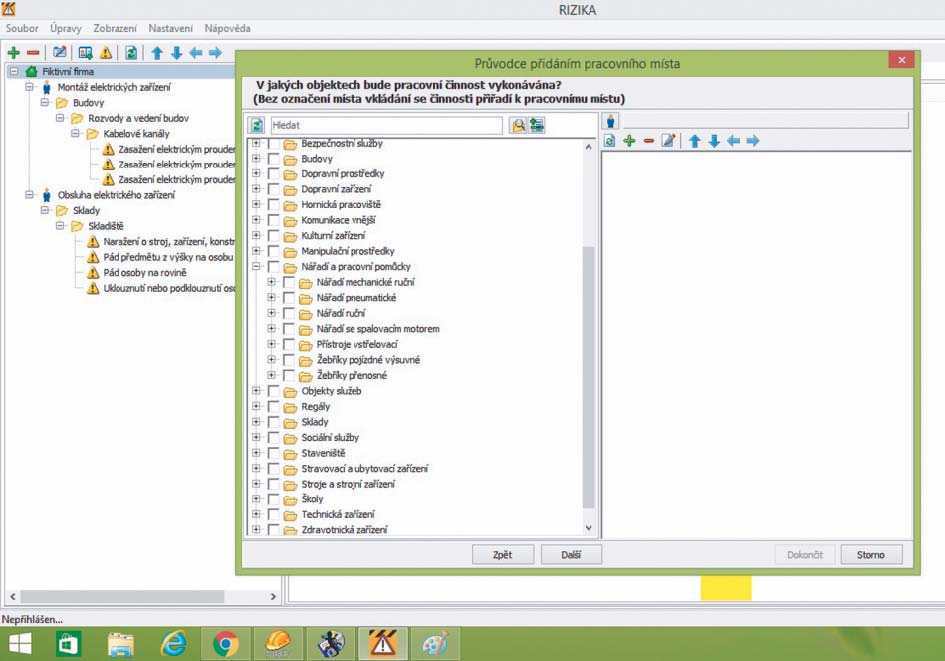This screenshot has height=661, width=945.
Task: Open the Nastavení menu
Action: (171, 28)
